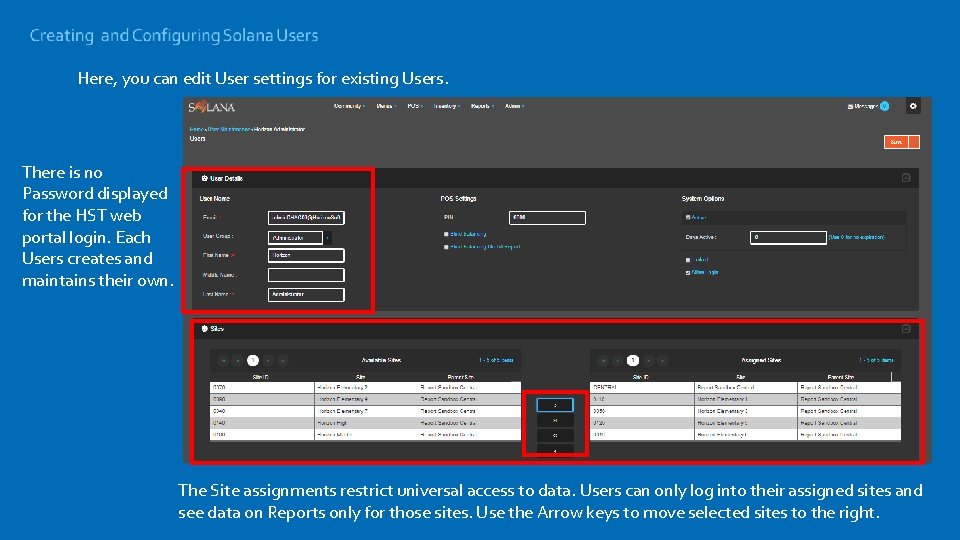Select Horizon Elementary 1 in Assigned Sites
The width and height of the screenshot is (960, 540).
click(x=746, y=399)
